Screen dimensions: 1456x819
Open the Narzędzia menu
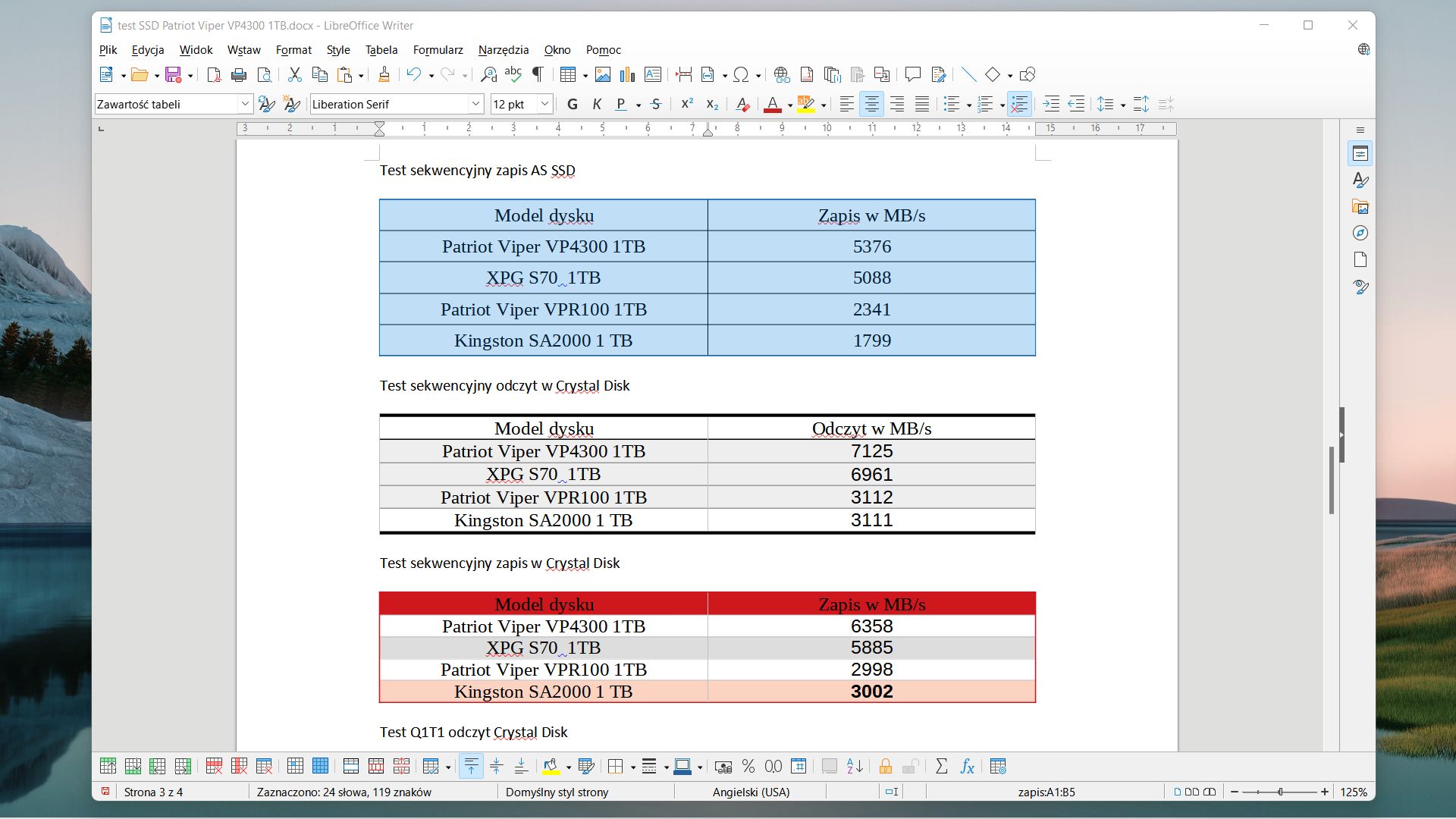pos(504,50)
